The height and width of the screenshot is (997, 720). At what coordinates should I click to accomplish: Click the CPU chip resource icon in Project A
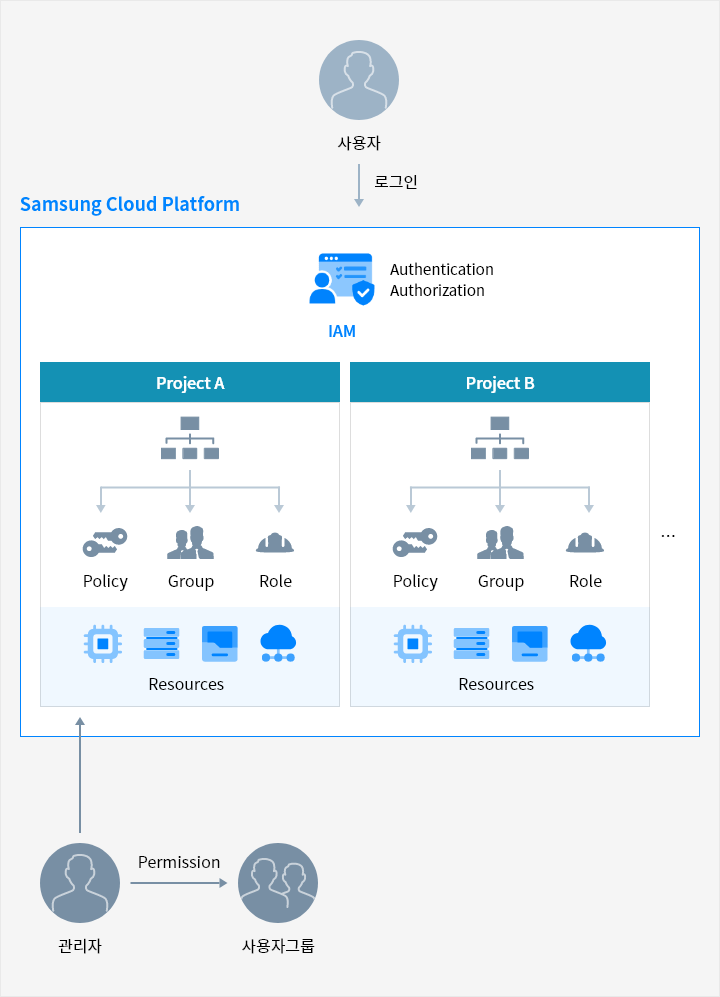pos(103,644)
